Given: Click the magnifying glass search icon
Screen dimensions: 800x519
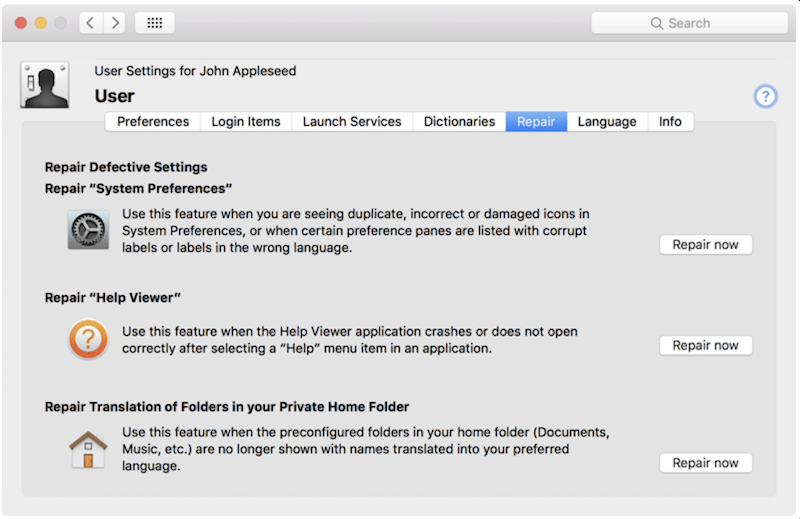Looking at the screenshot, I should [x=657, y=23].
